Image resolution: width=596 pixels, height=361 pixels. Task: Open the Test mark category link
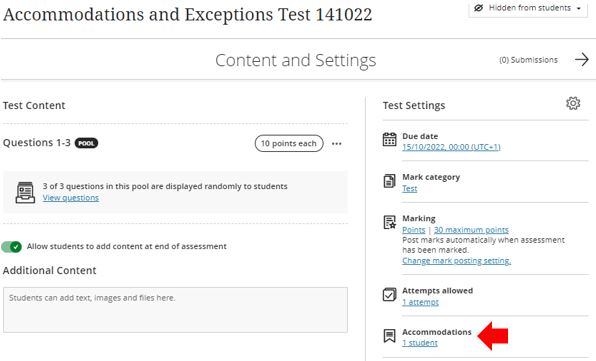[409, 189]
